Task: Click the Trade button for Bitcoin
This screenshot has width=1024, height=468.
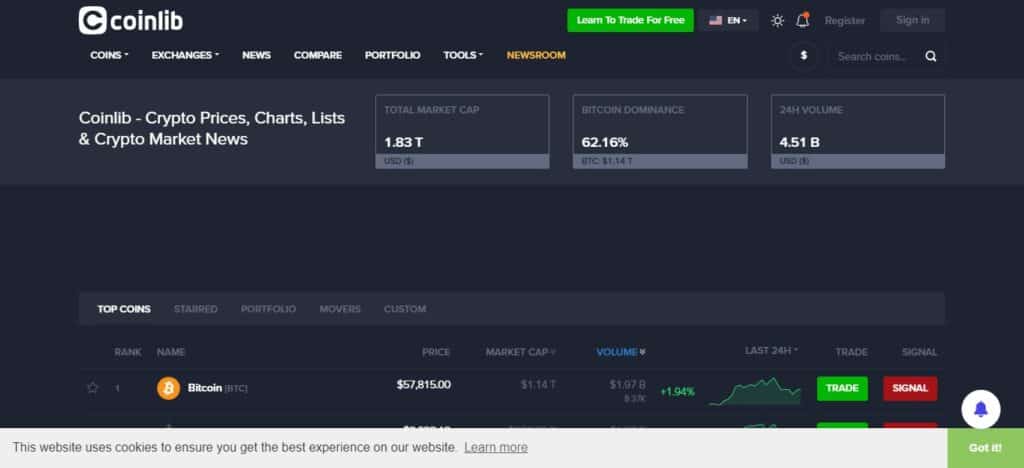Action: pos(842,388)
